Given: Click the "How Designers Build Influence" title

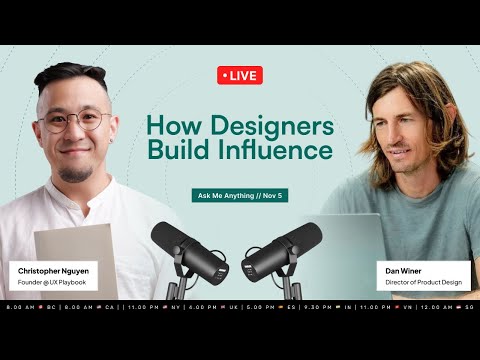Looking at the screenshot, I should click(240, 137).
